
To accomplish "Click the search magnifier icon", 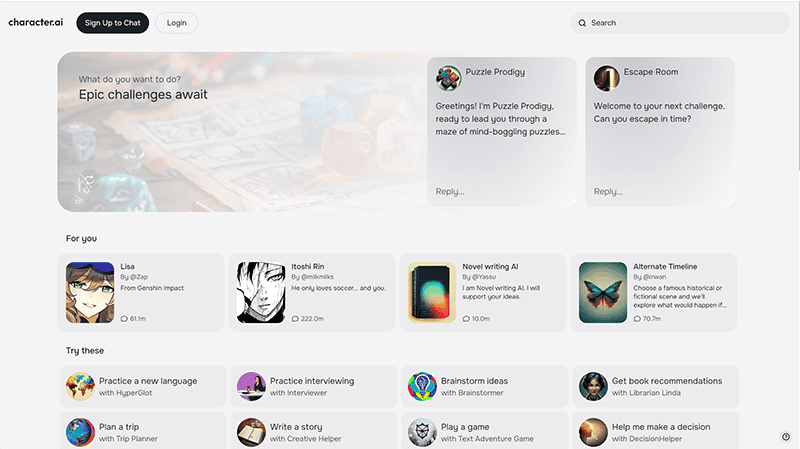I will pos(582,23).
